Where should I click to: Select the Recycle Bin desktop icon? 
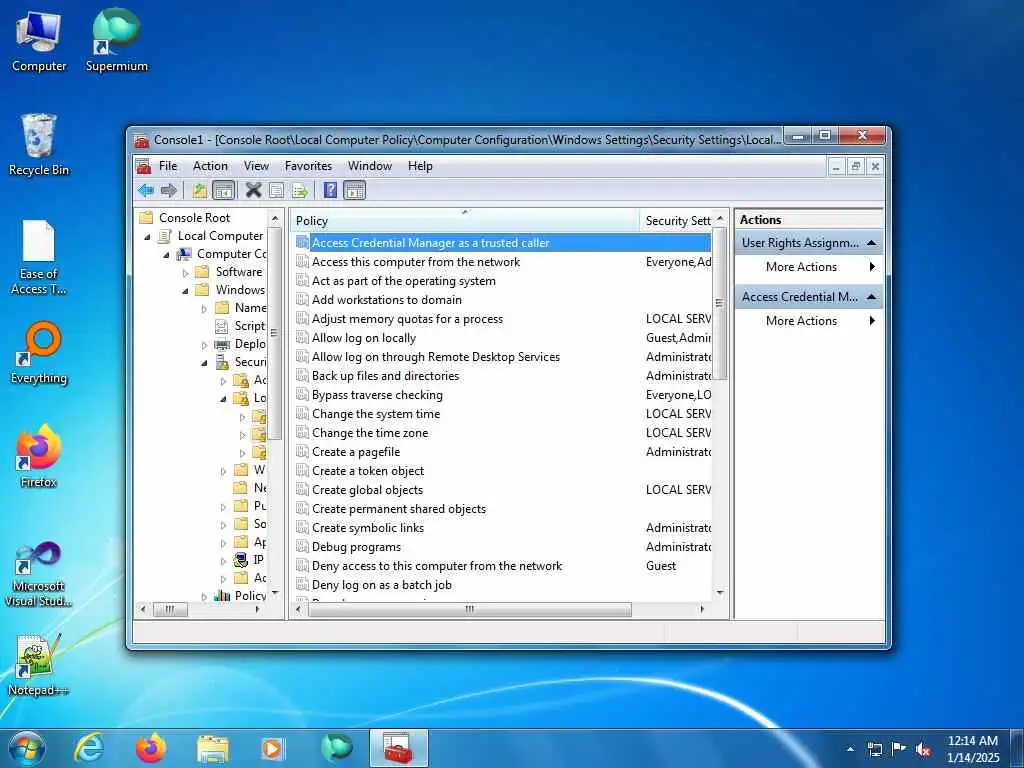(x=39, y=145)
